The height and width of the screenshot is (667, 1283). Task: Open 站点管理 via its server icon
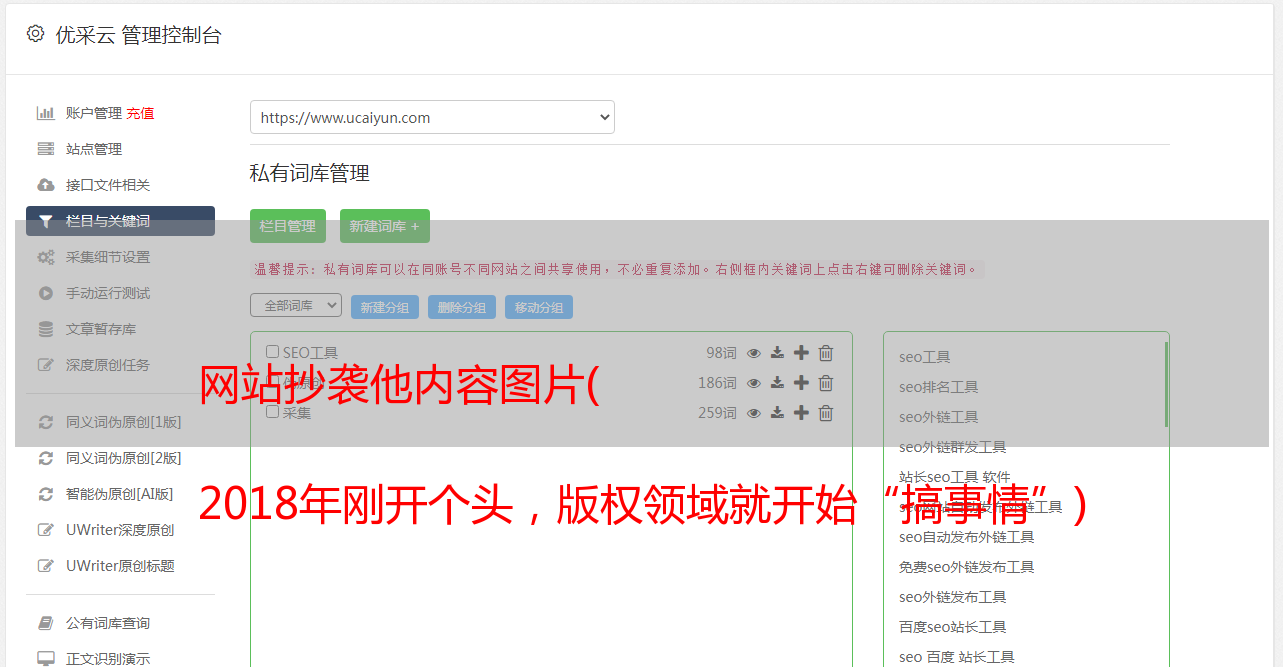[46, 149]
